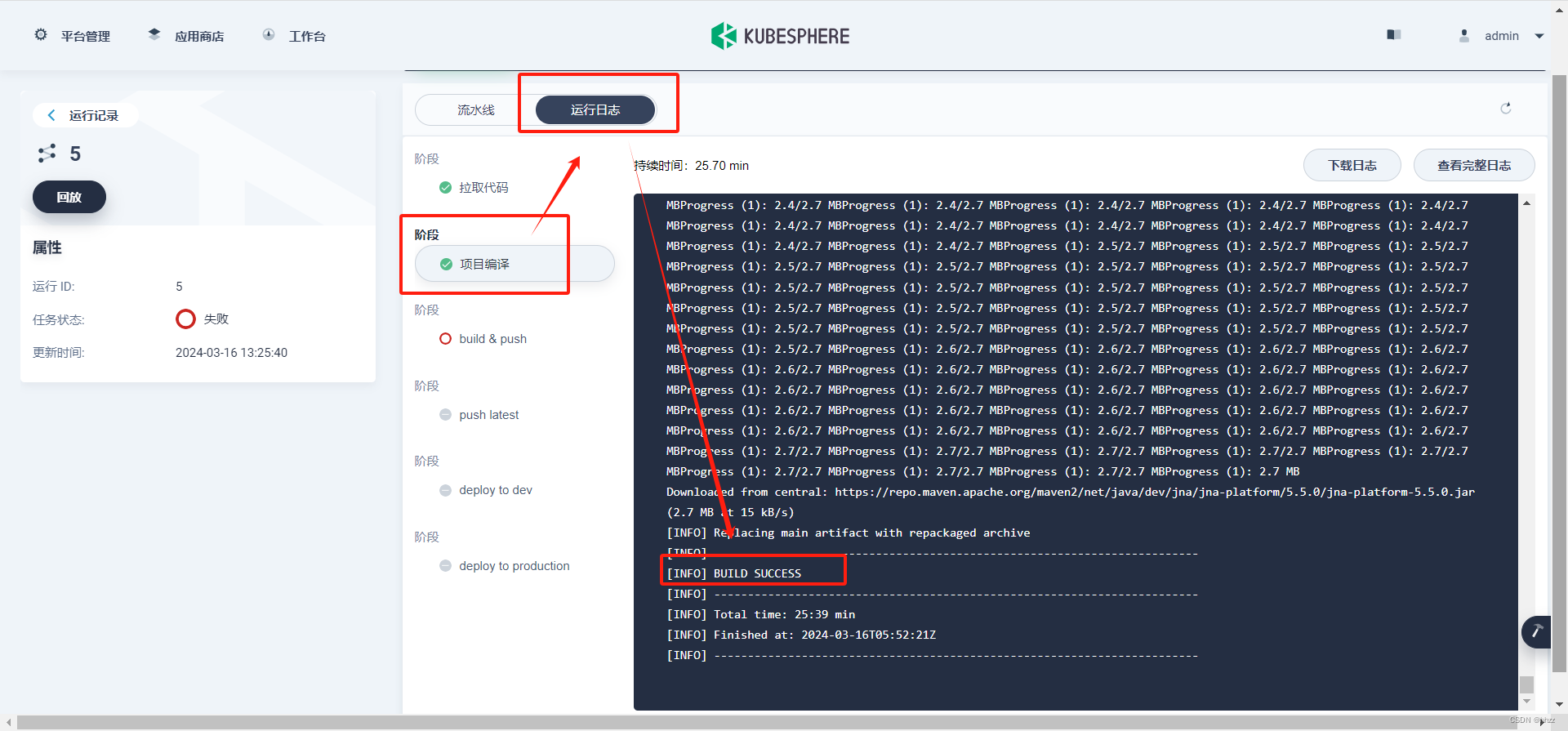Click the log panel scrollbar thumb
The image size is (1568, 731).
tap(1526, 684)
